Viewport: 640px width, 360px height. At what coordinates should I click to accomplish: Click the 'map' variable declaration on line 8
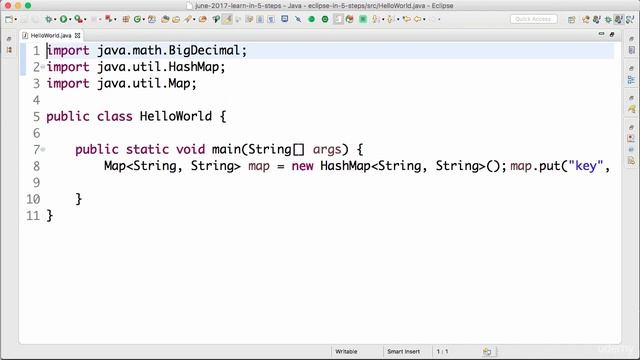tap(259, 166)
